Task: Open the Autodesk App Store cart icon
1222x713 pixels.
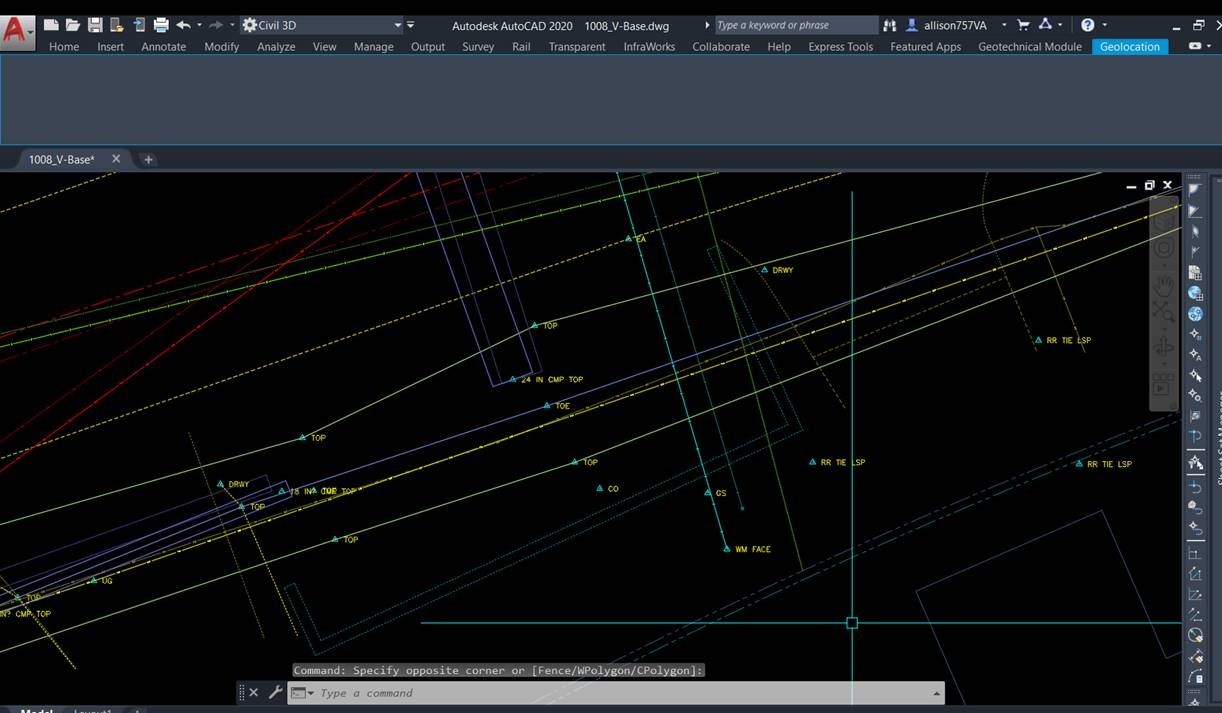Action: coord(1022,25)
